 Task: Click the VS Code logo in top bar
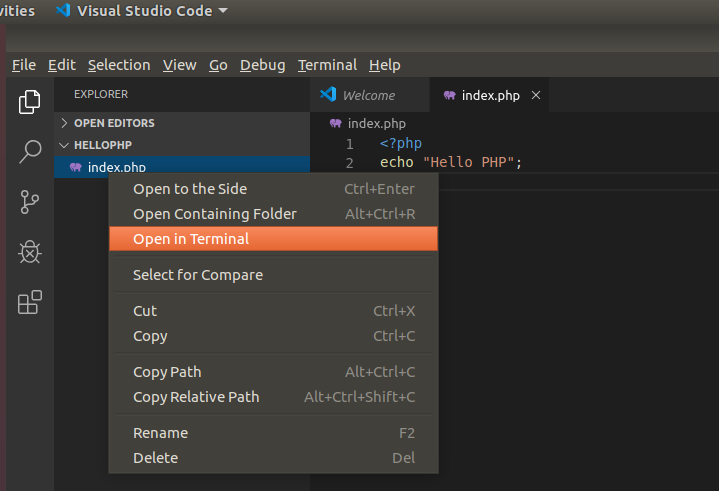click(x=63, y=10)
